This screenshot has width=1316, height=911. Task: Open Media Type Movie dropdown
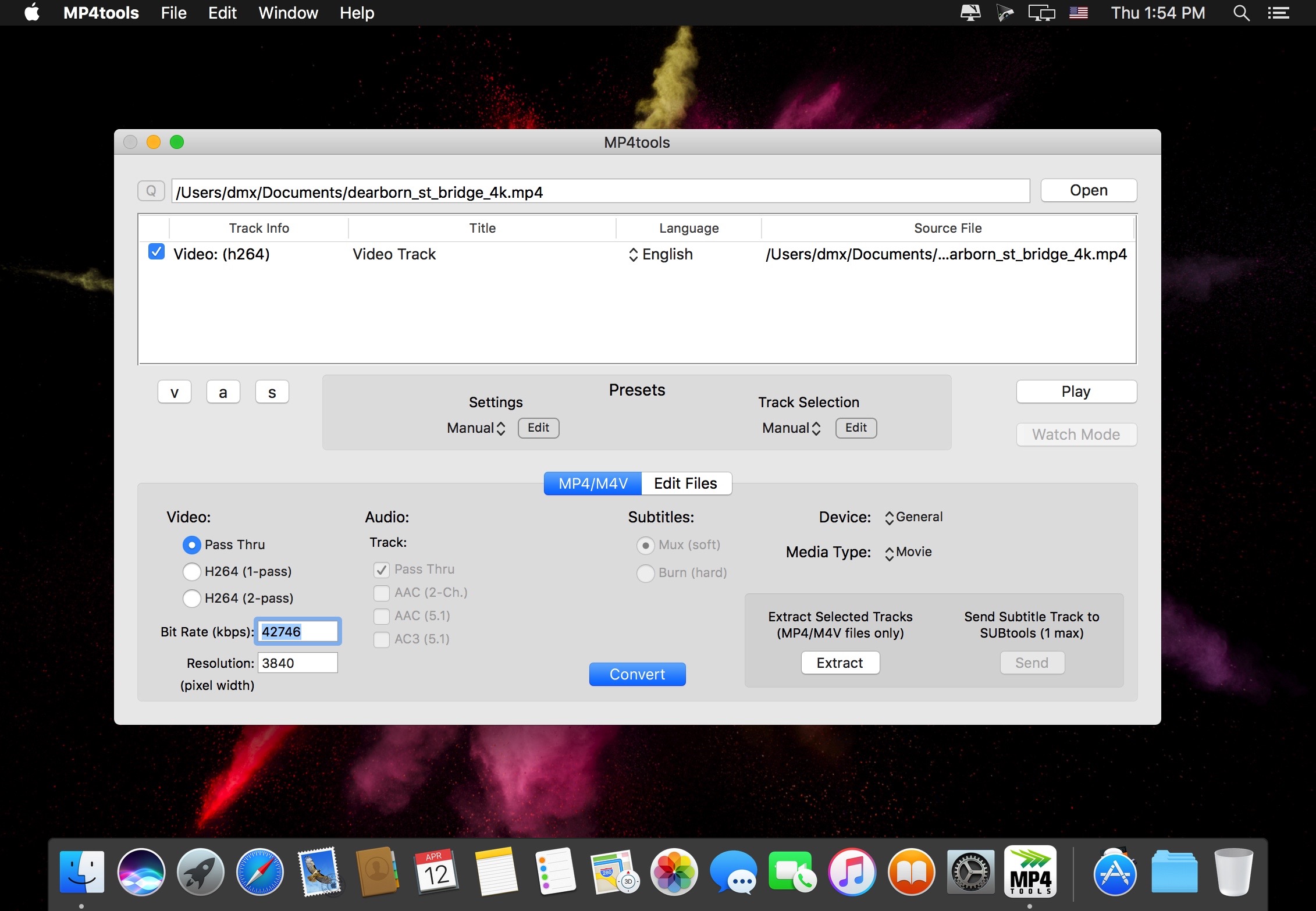click(908, 552)
